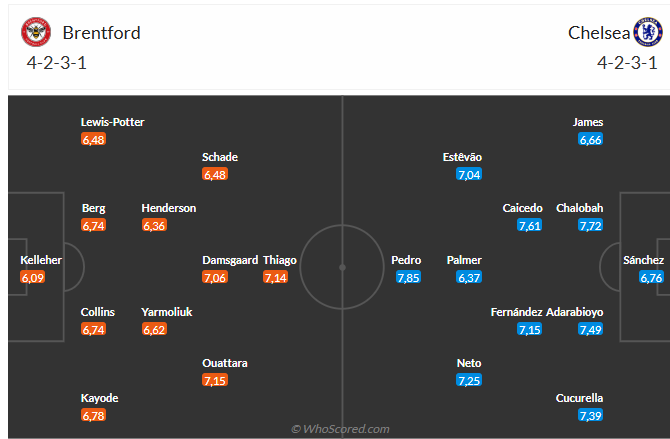Image resolution: width=670 pixels, height=439 pixels.
Task: Click the Brentford club crest icon
Action: tap(36, 33)
